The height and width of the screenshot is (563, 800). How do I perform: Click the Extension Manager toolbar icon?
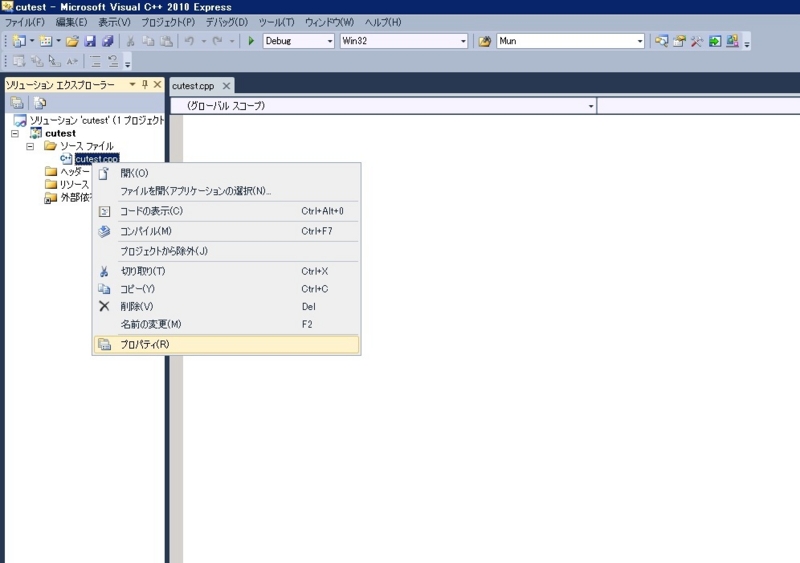tap(733, 41)
